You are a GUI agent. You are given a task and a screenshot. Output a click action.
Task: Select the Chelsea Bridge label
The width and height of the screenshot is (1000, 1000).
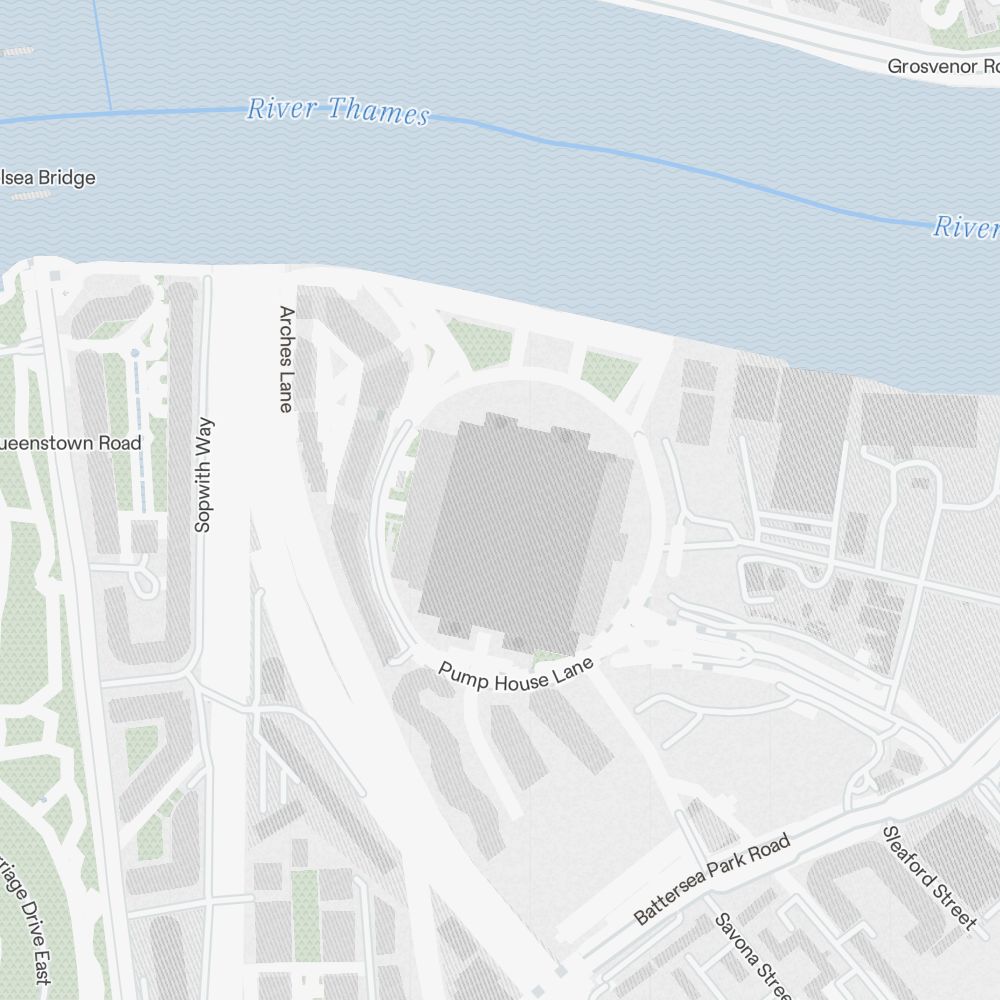coord(48,177)
